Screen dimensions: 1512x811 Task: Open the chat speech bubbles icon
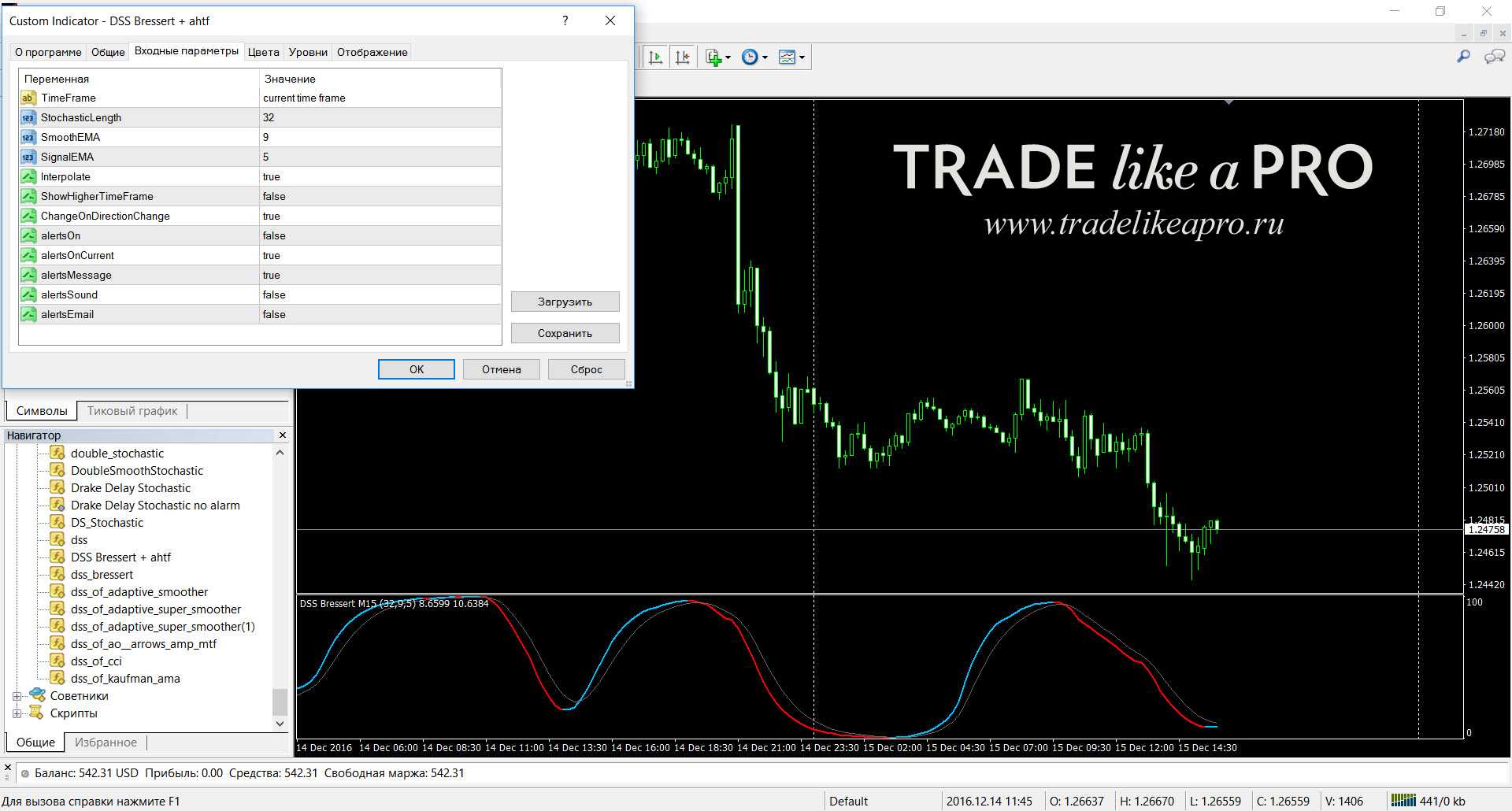pyautogui.click(x=1494, y=57)
